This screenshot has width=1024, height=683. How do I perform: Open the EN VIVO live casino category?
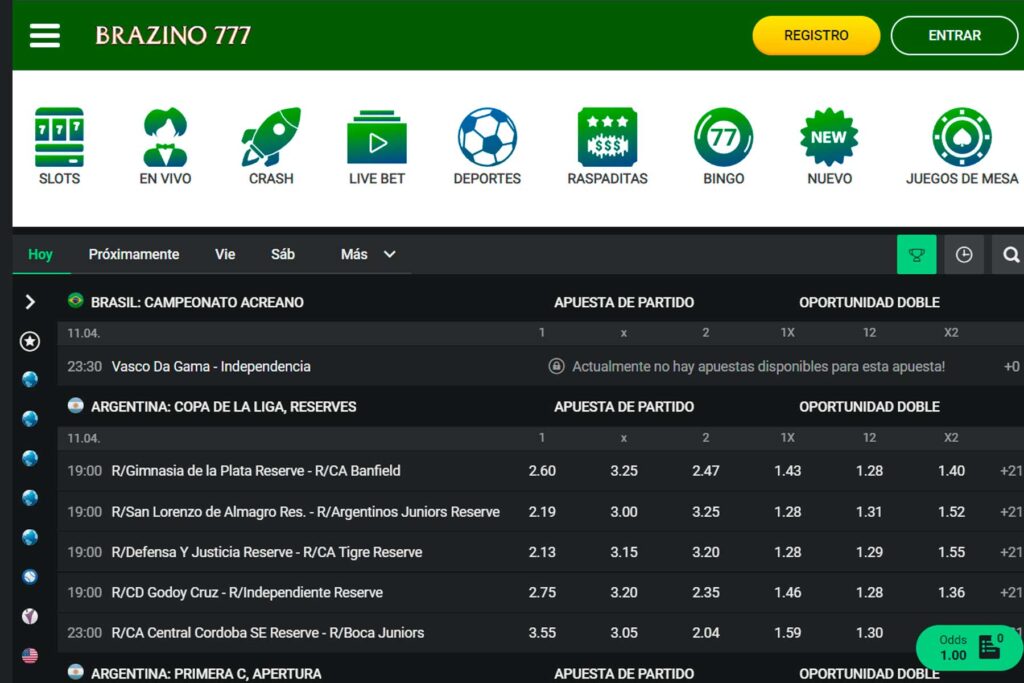pyautogui.click(x=165, y=146)
